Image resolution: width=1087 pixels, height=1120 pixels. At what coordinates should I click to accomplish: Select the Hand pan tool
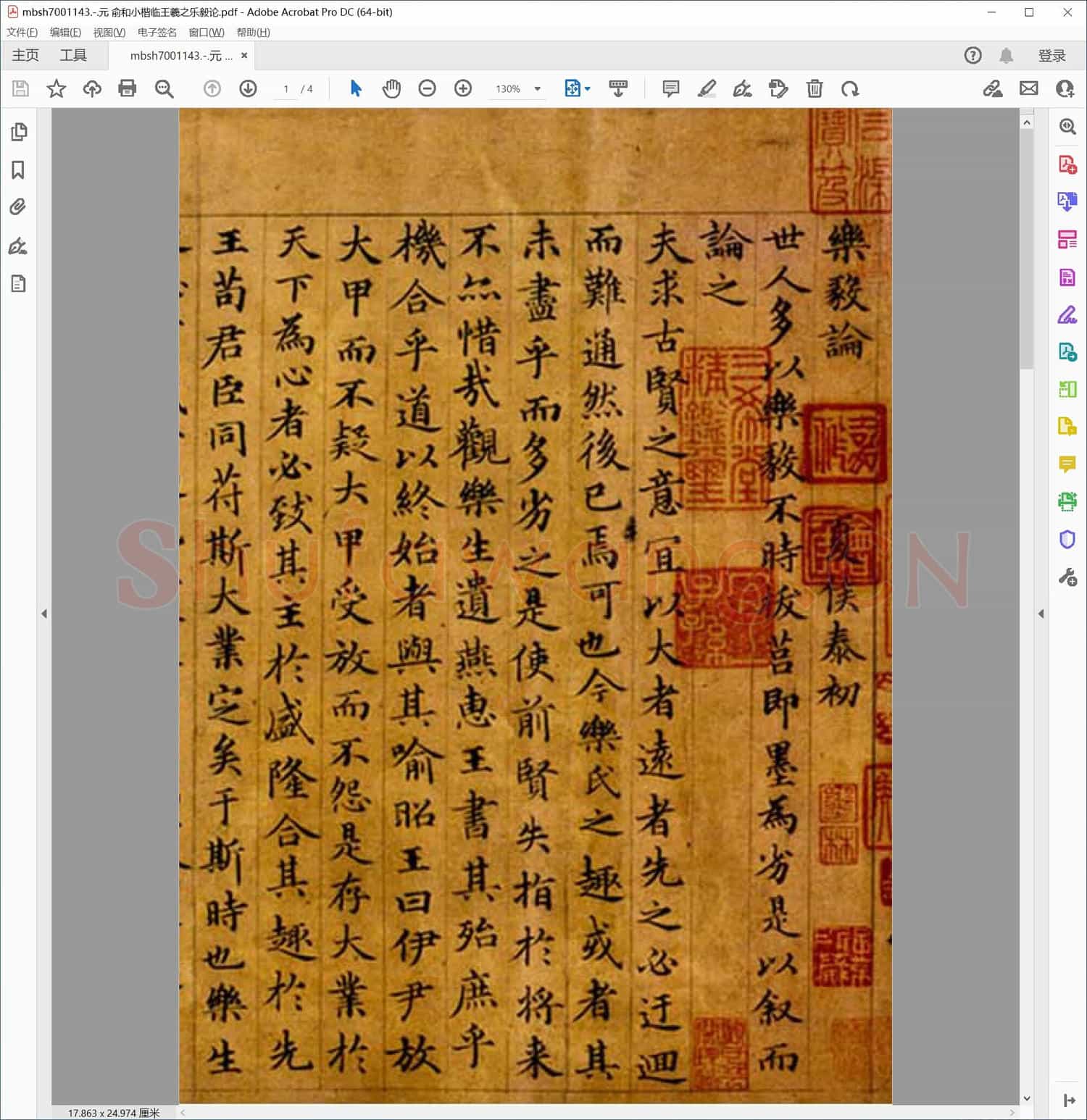click(391, 88)
